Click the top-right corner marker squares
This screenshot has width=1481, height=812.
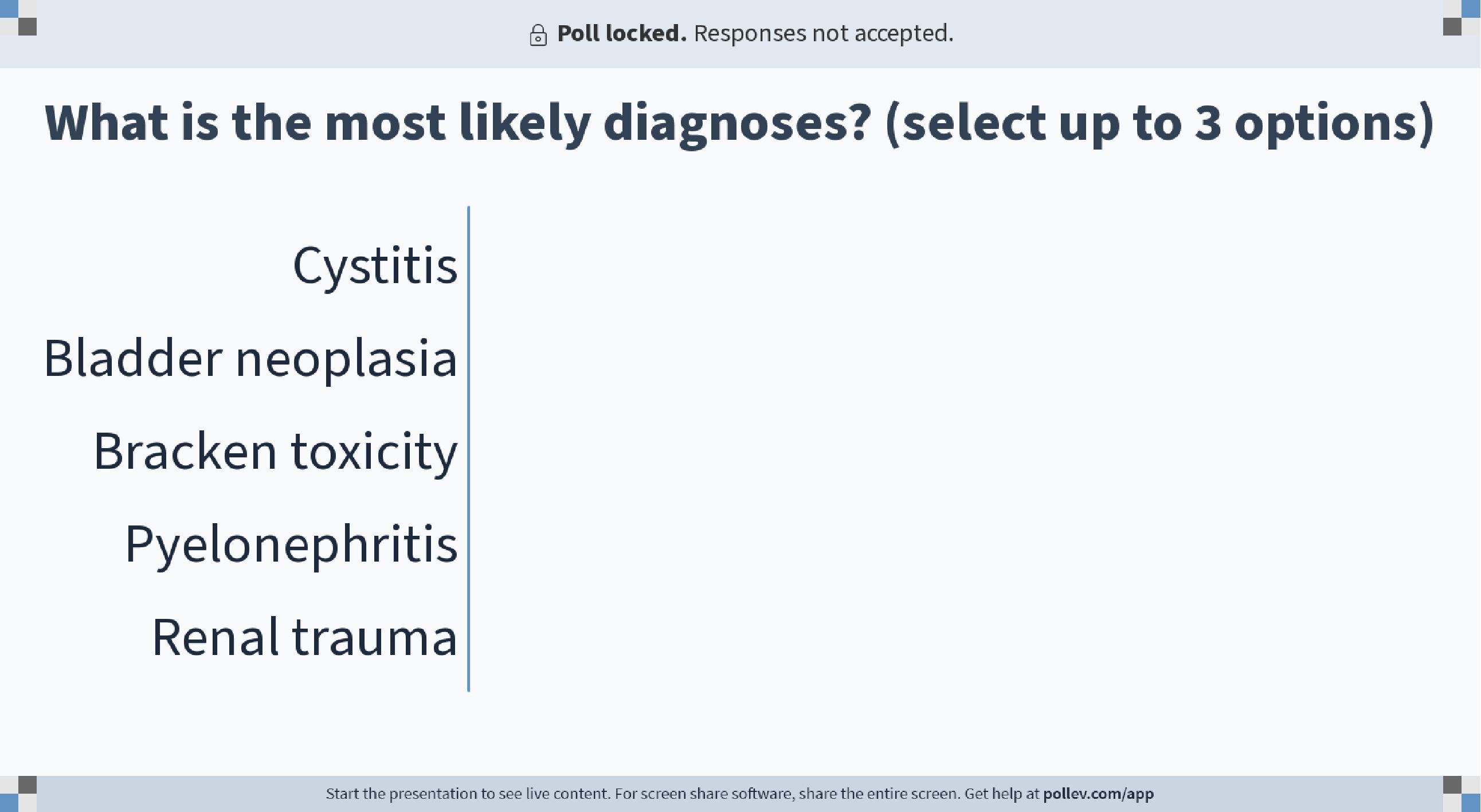click(x=1462, y=18)
